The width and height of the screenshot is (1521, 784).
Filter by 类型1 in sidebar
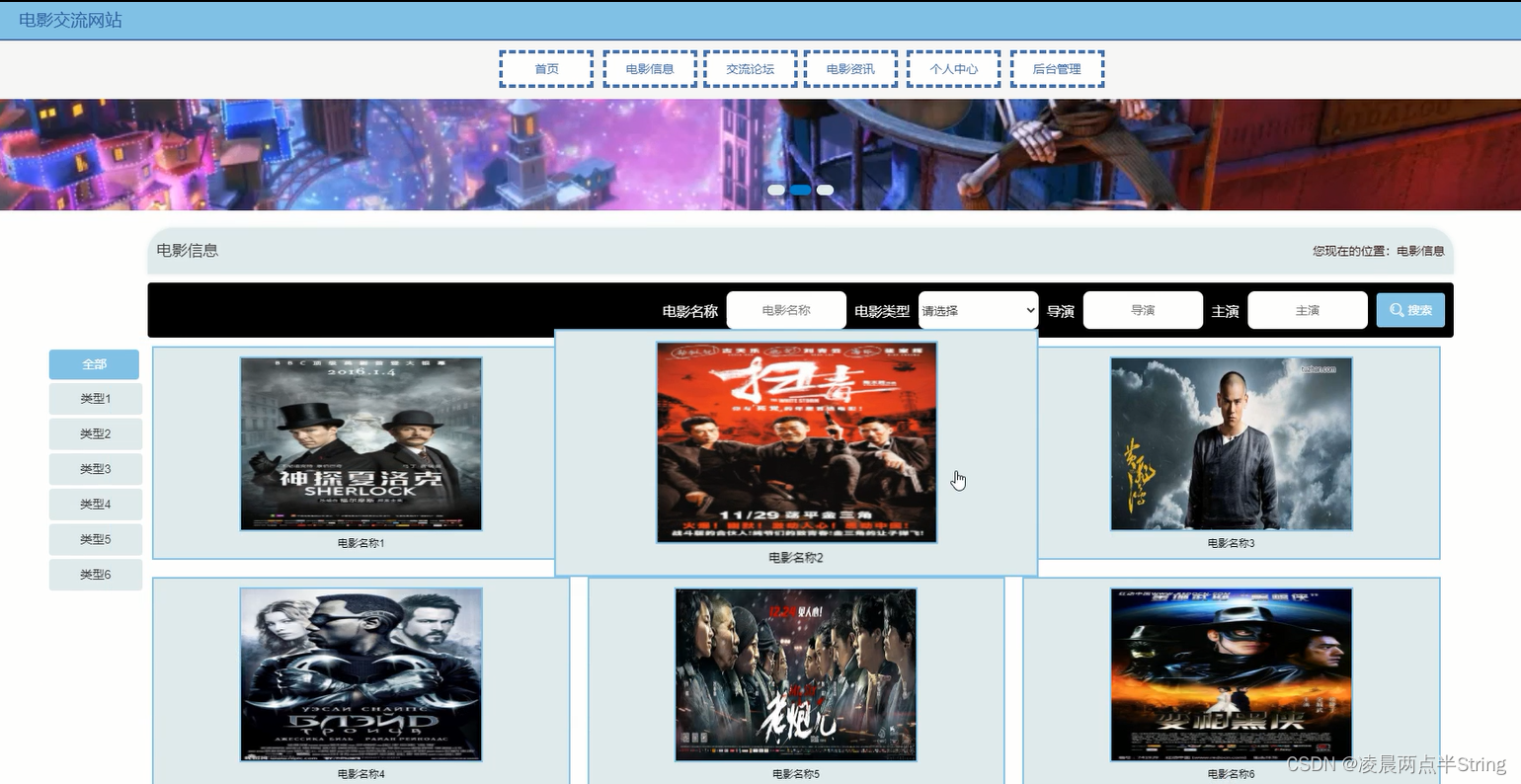point(96,399)
